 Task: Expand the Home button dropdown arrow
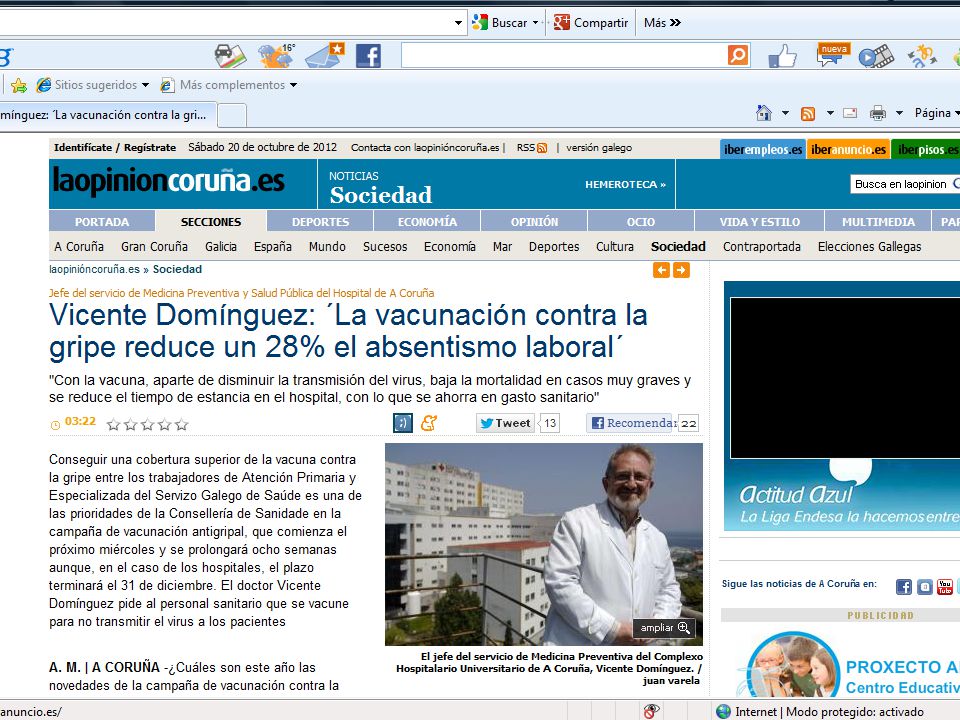click(x=786, y=113)
